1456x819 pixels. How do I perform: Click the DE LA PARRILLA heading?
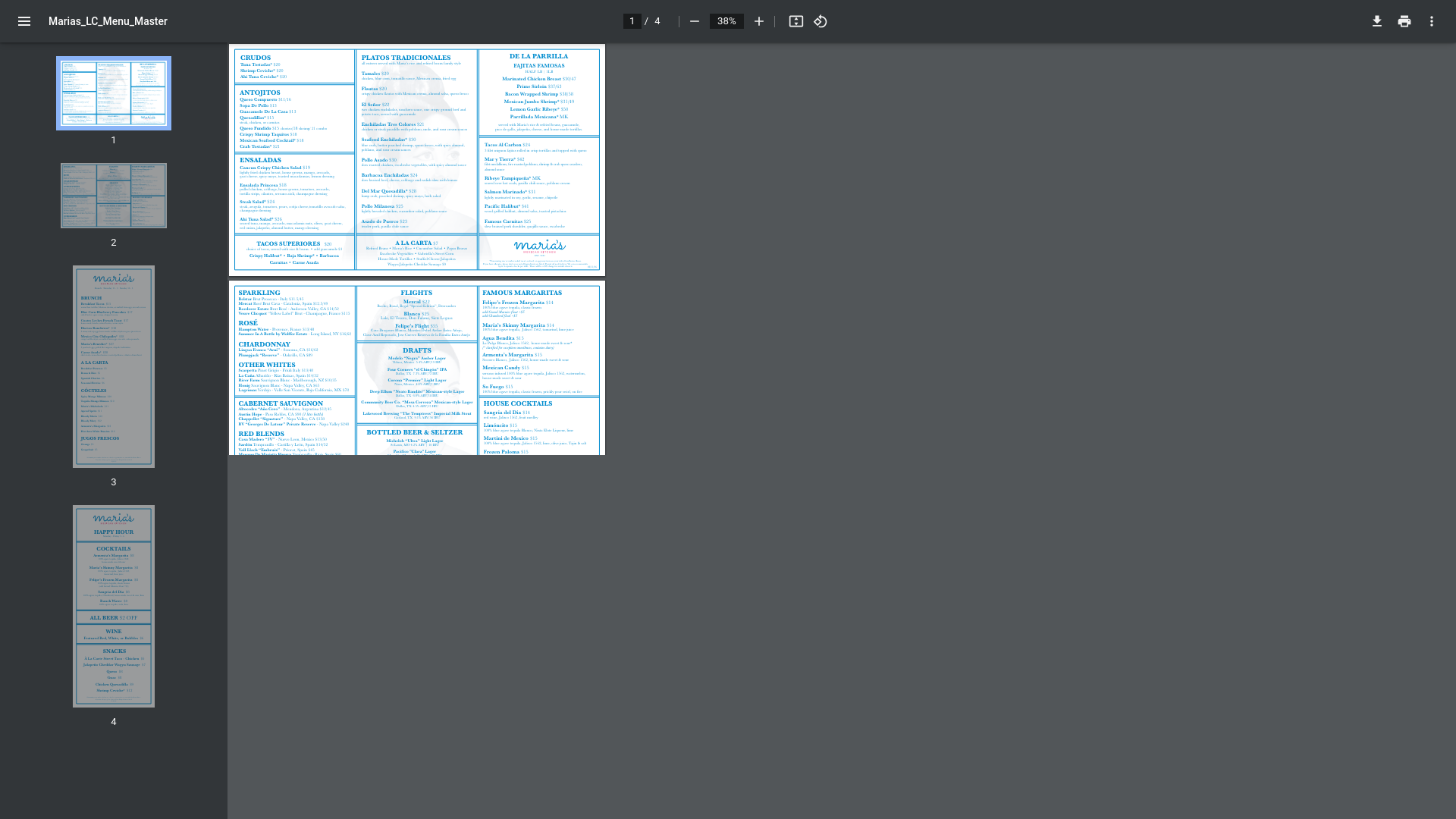pos(538,56)
